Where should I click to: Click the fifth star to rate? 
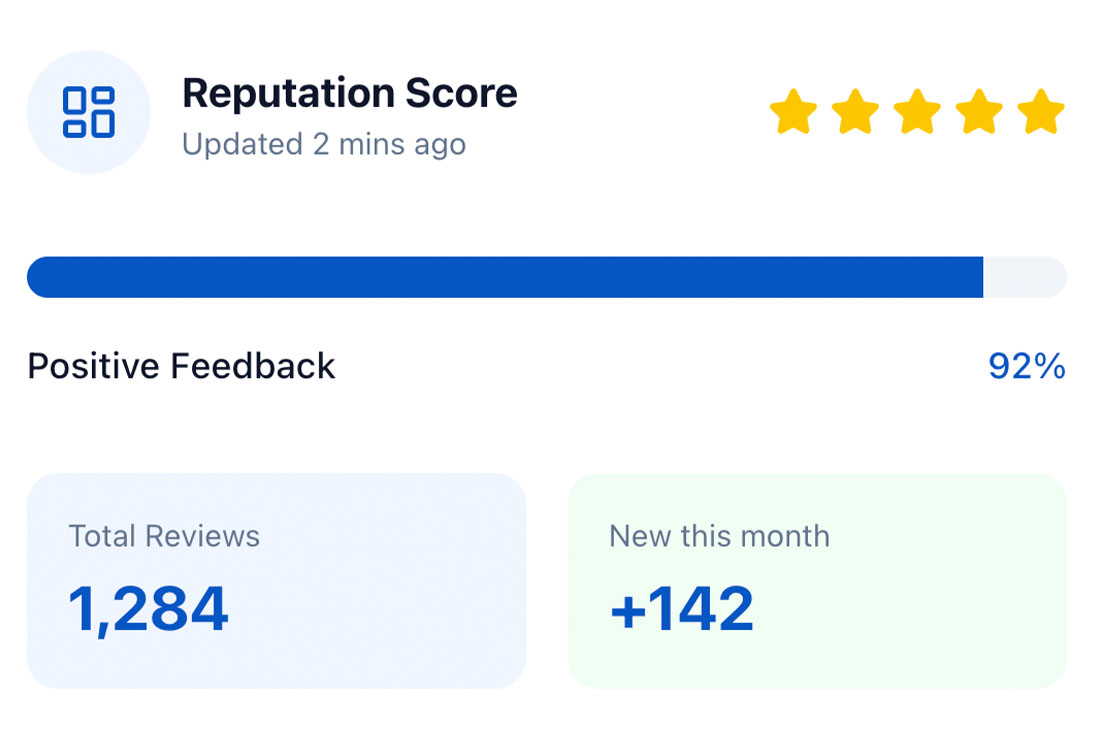[x=1038, y=112]
